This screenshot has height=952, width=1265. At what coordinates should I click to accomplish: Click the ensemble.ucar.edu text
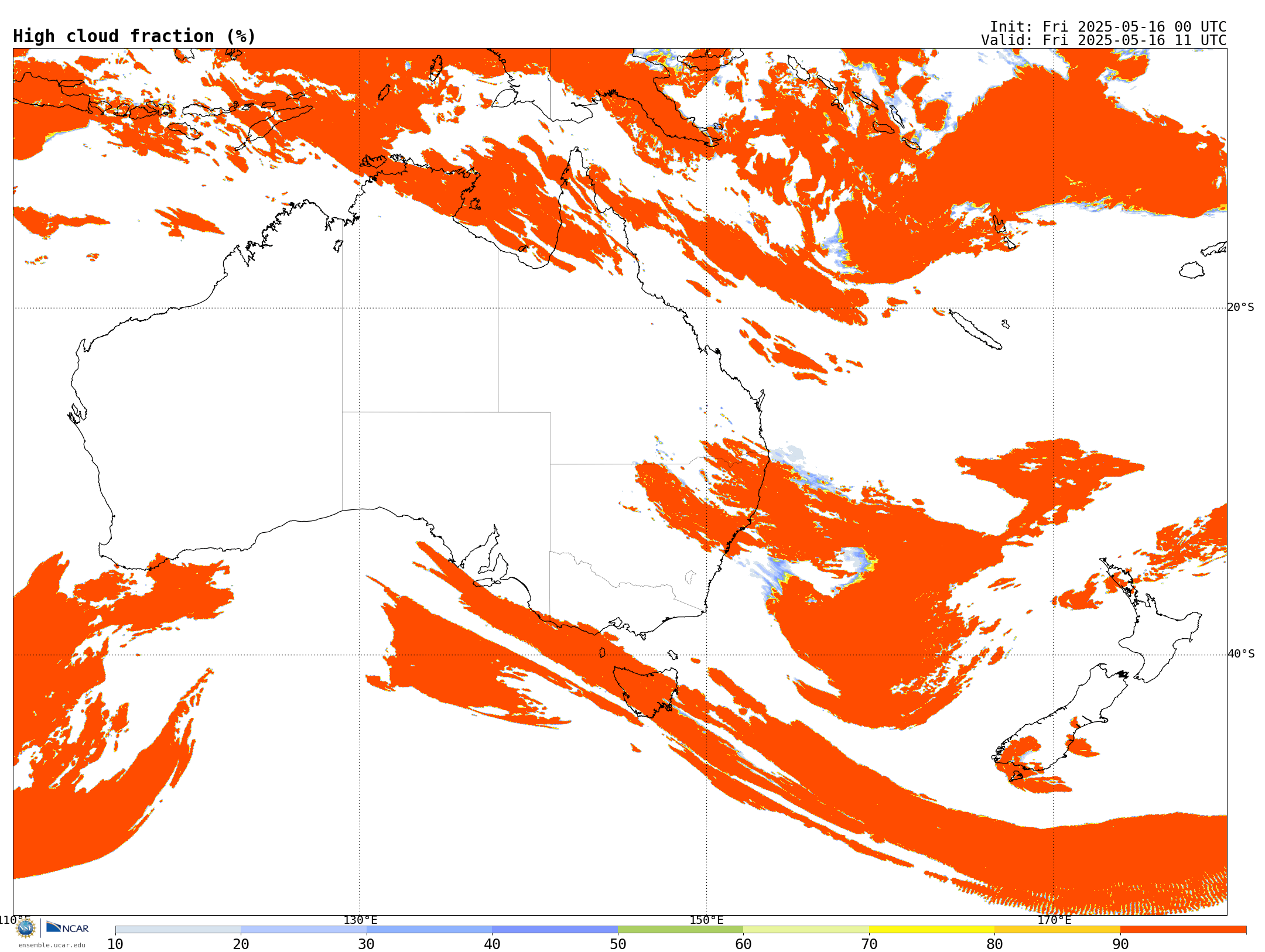coord(52,945)
